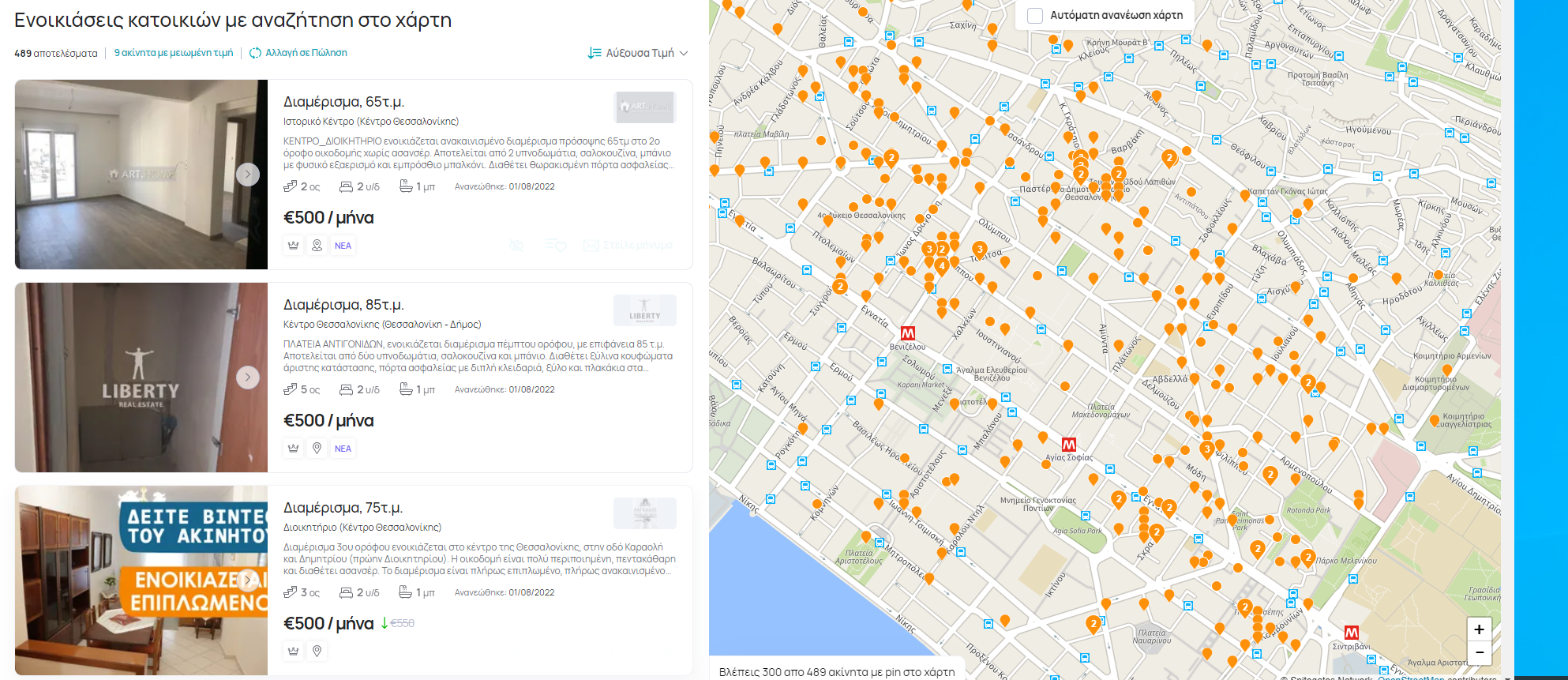The image size is (1568, 680).
Task: Click location pin icon on 85τ.μ. listing
Action: click(317, 449)
